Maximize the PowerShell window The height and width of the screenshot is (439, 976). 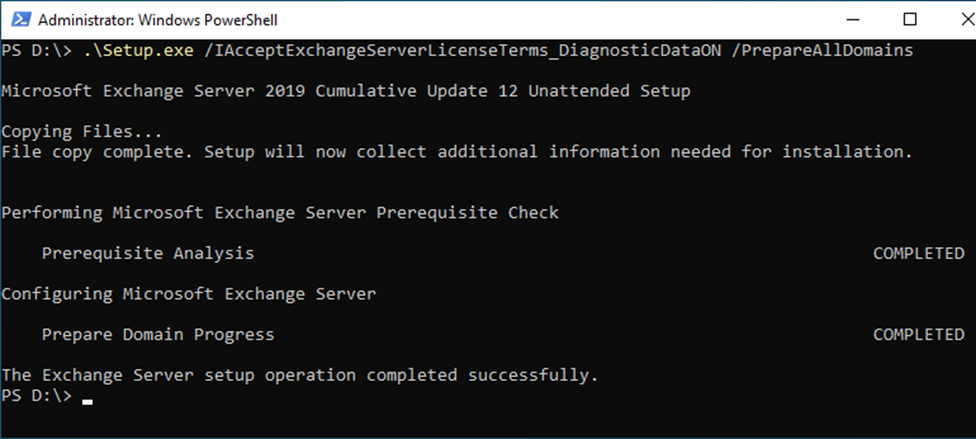click(x=909, y=20)
